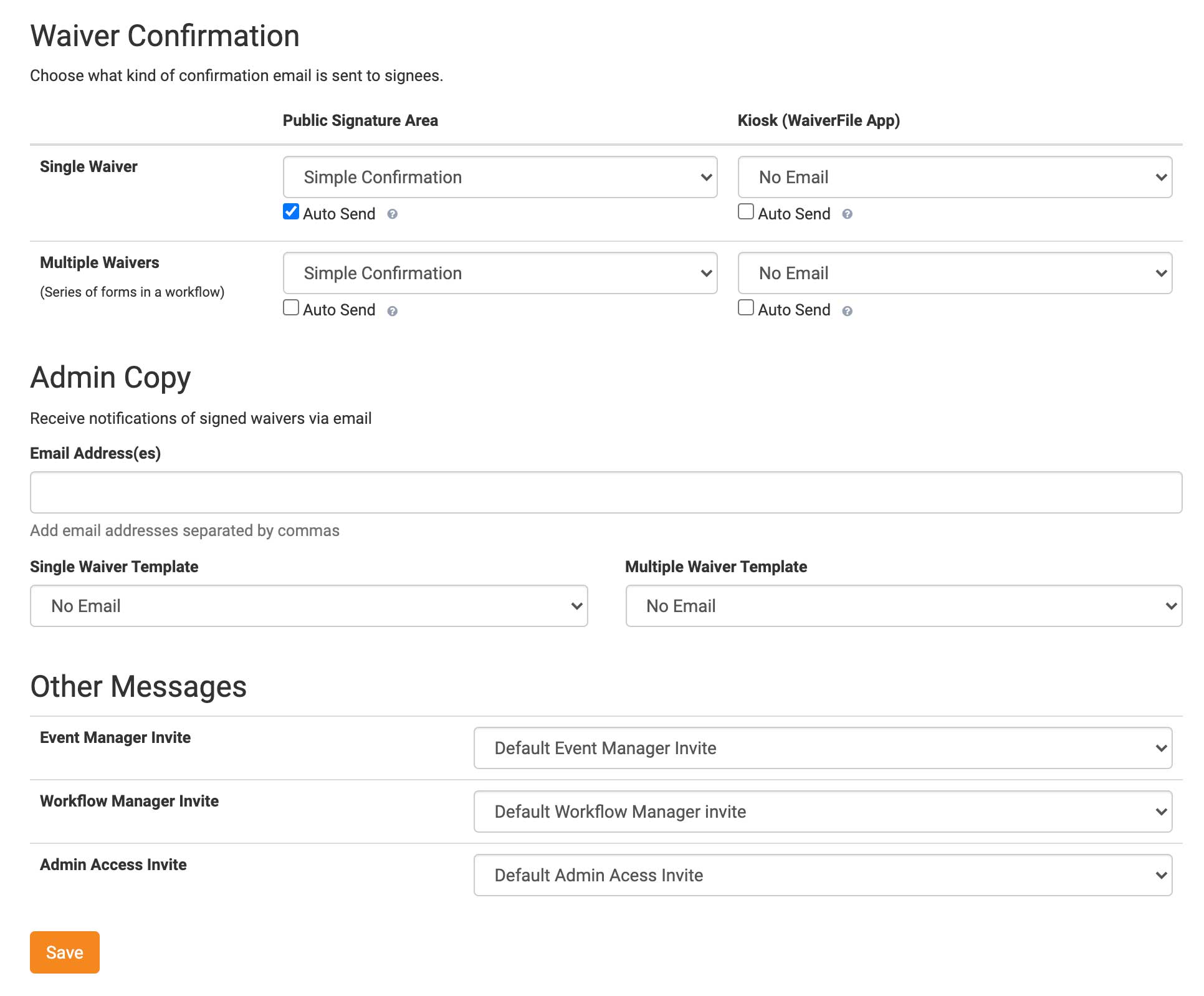1204x996 pixels.
Task: Click the Auto Send label under Single Waiver public dropdown
Action: (339, 214)
